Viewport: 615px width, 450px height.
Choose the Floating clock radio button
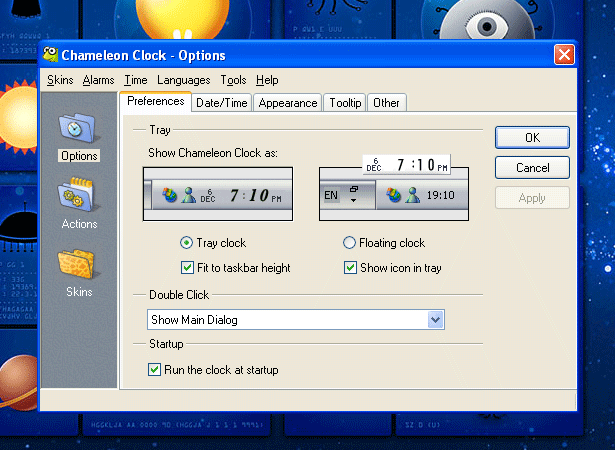pyautogui.click(x=349, y=243)
